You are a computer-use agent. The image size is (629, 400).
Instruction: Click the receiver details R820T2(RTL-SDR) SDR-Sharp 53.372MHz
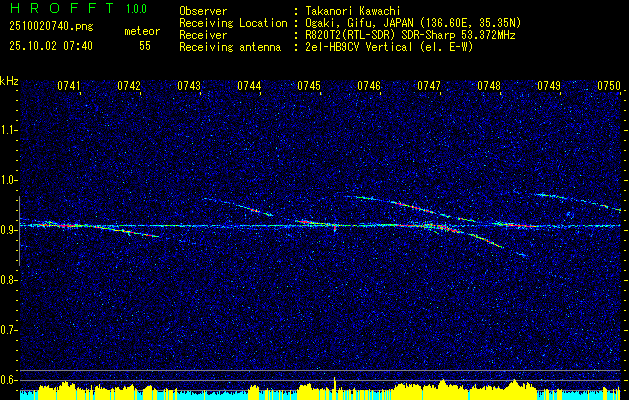click(x=410, y=35)
